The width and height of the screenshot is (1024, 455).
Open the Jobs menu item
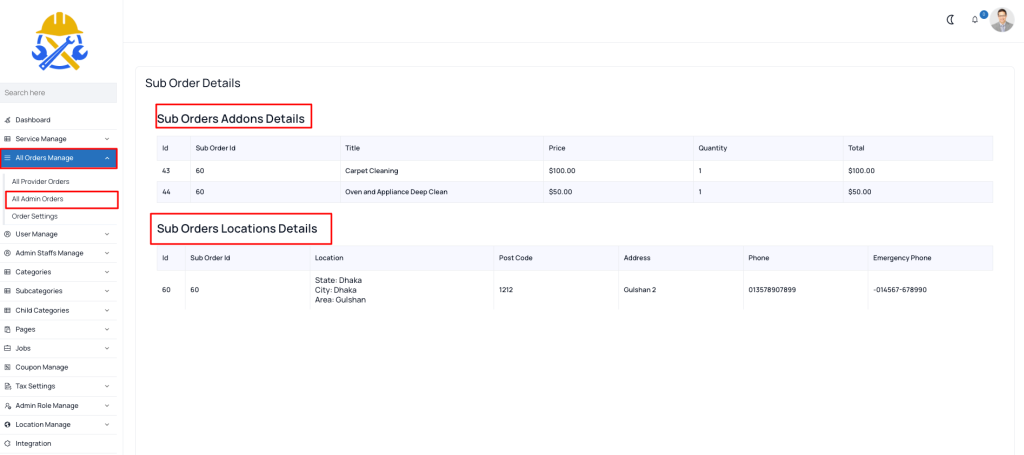coord(59,348)
